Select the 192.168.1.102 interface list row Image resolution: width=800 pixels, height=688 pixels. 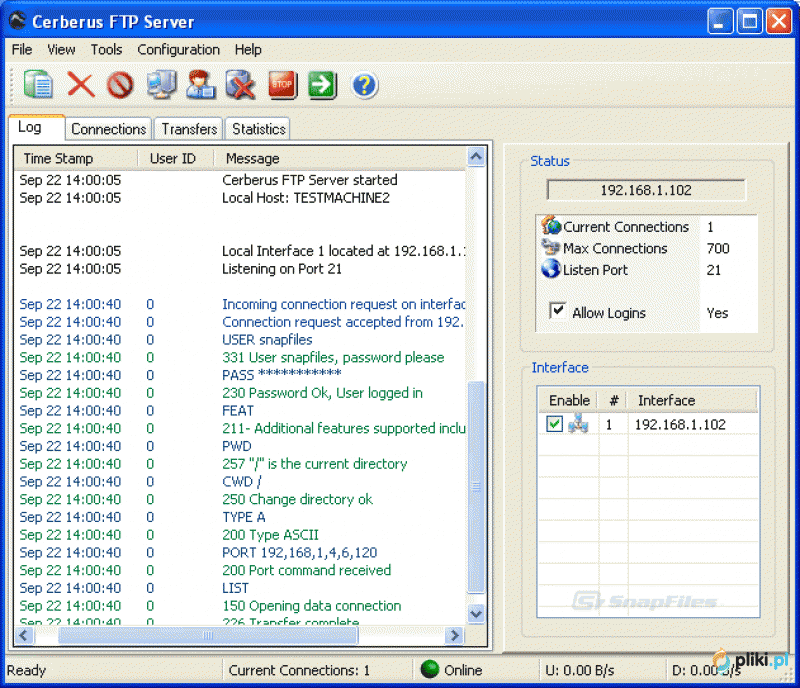[648, 424]
